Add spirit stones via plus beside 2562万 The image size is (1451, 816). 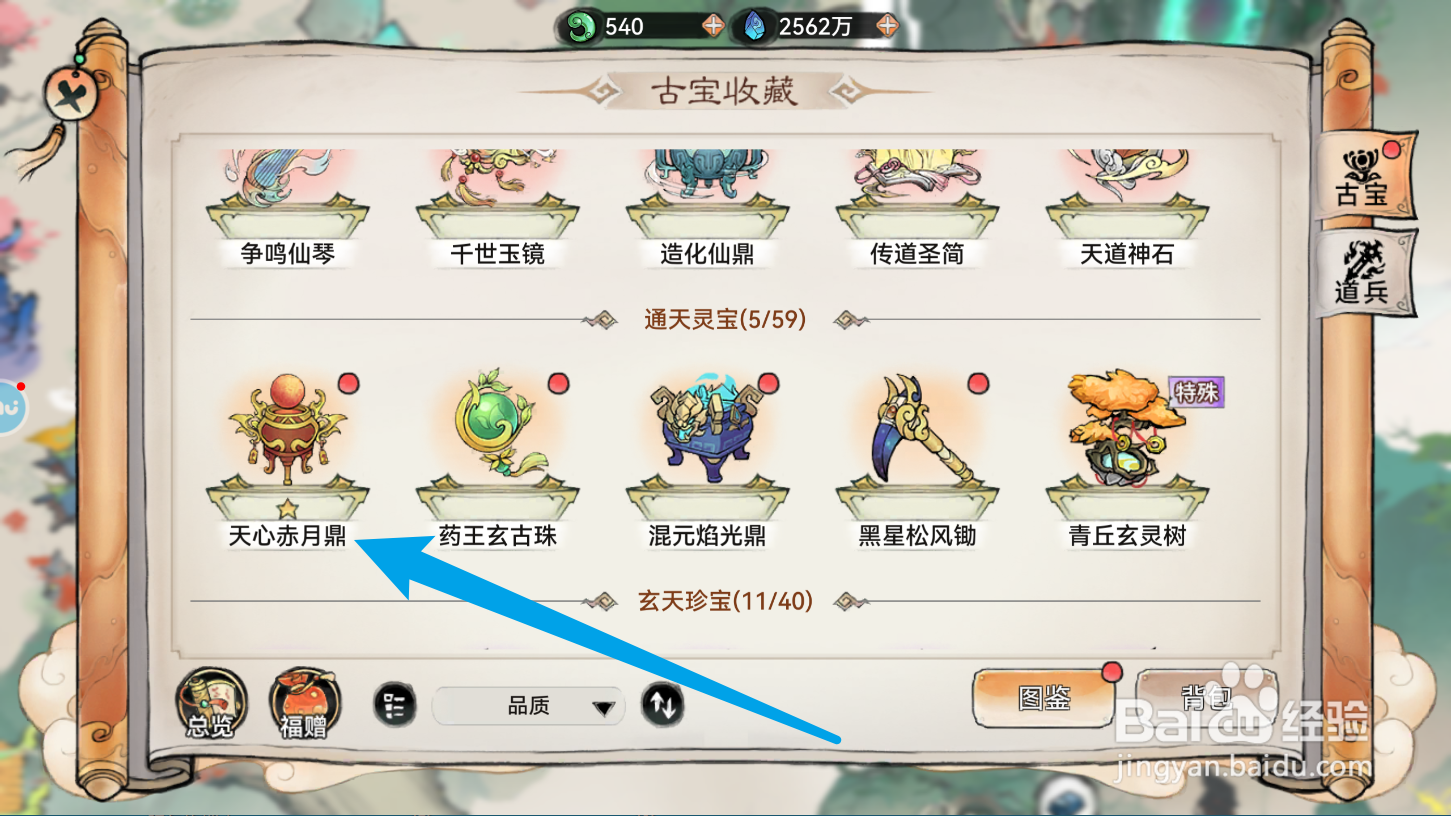[x=887, y=27]
